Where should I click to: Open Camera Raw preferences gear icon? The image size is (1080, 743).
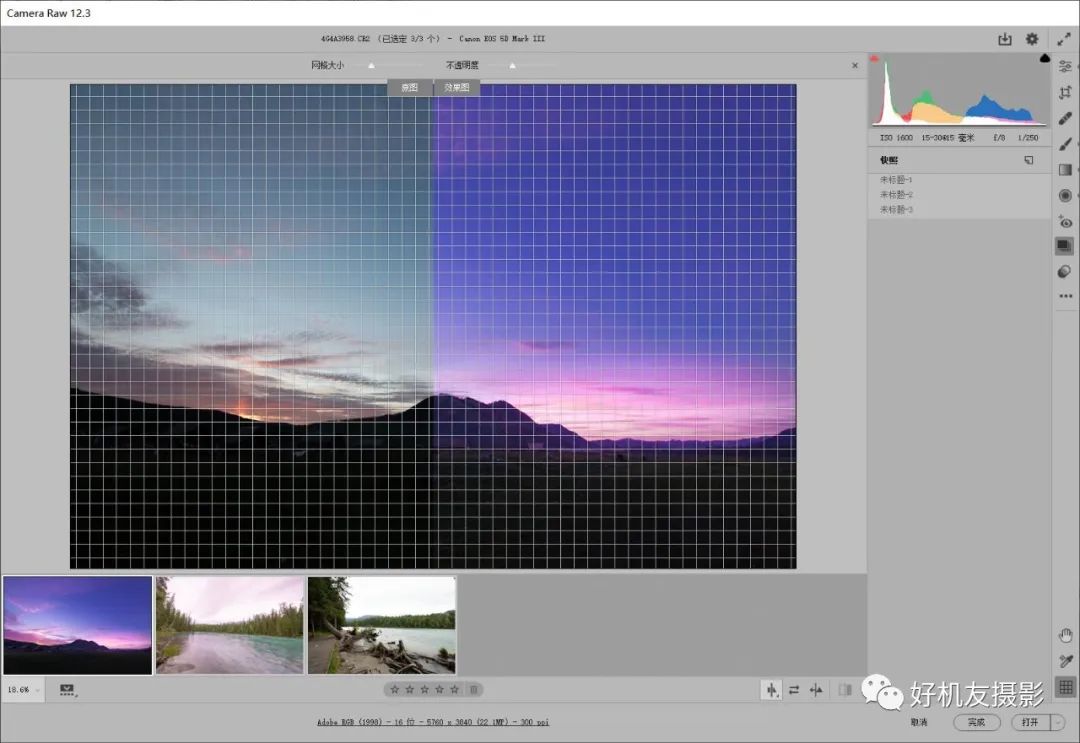tap(1032, 39)
